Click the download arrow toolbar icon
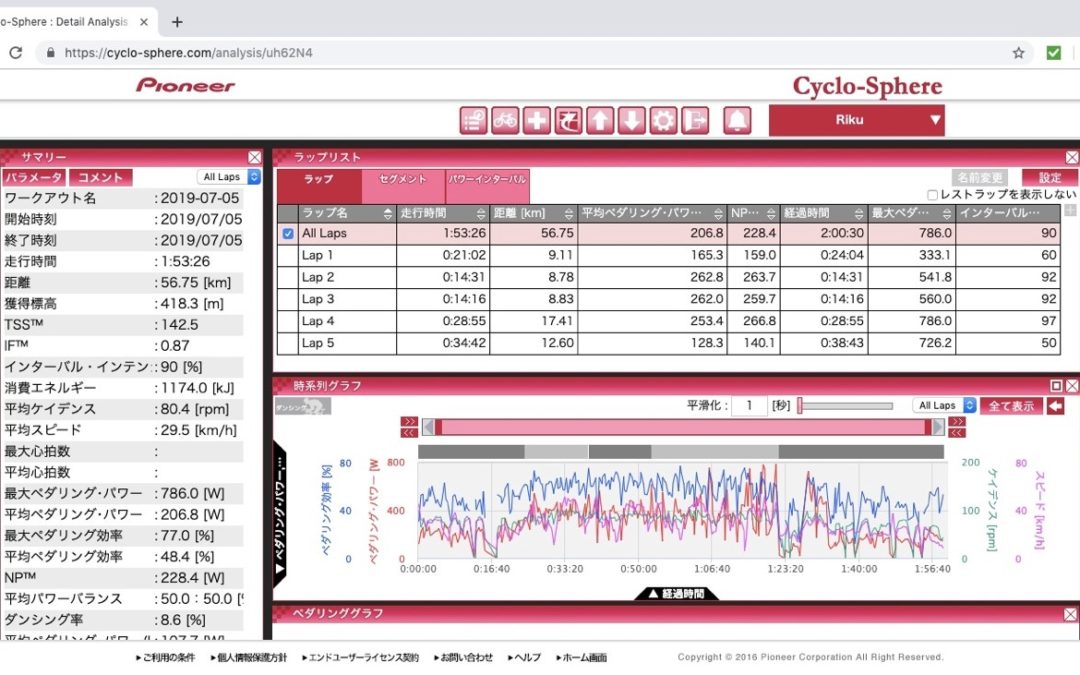This screenshot has height=675, width=1080. (631, 121)
